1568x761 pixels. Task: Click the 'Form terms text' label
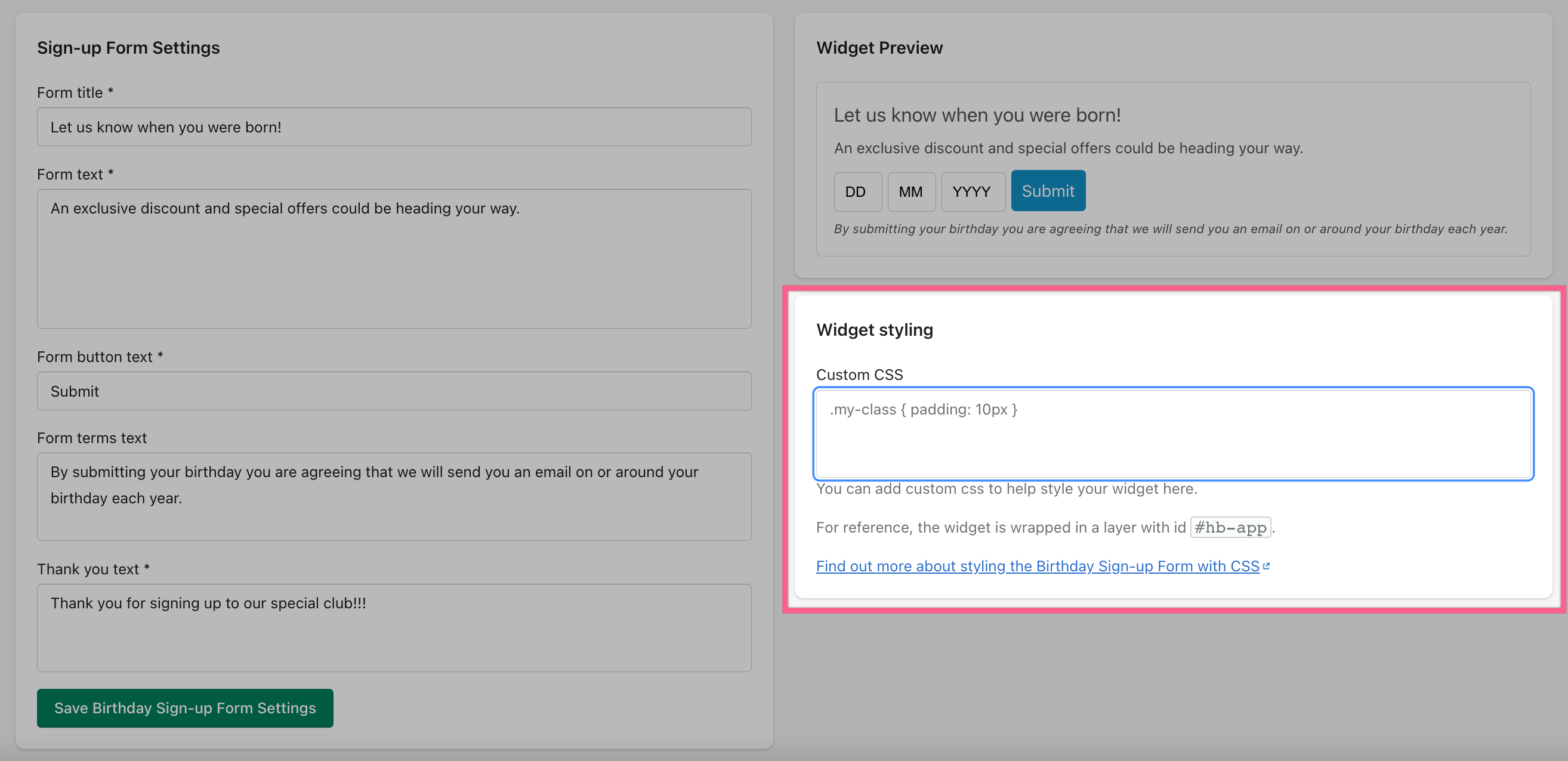click(92, 438)
